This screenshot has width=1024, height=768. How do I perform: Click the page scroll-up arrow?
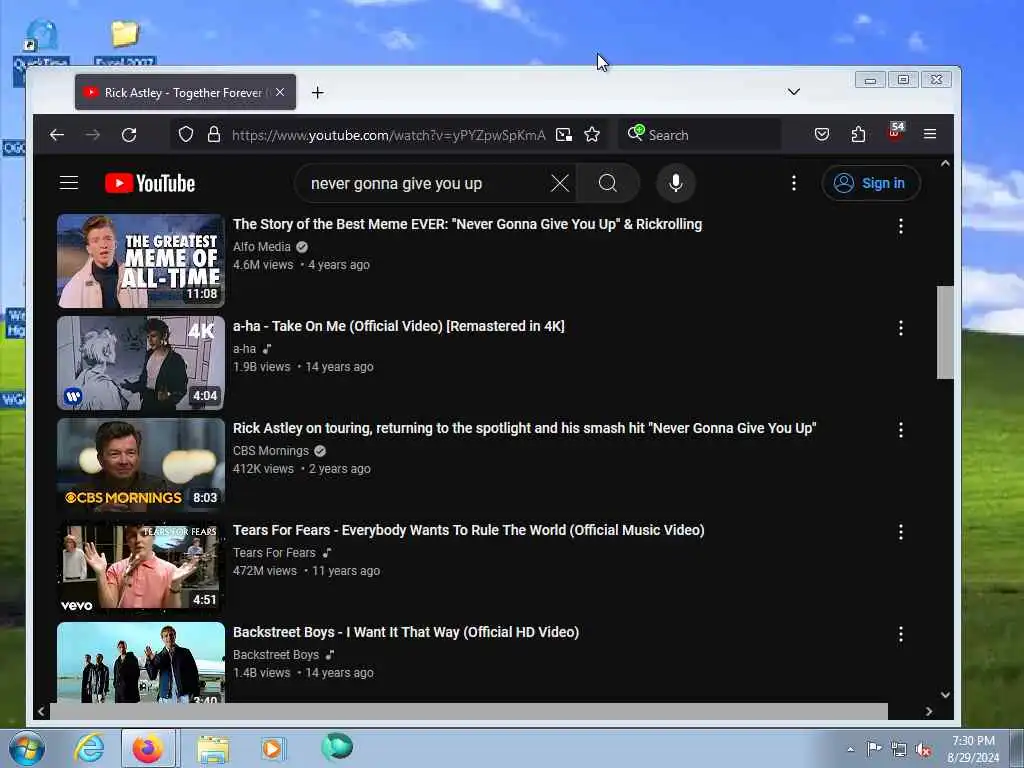click(945, 164)
